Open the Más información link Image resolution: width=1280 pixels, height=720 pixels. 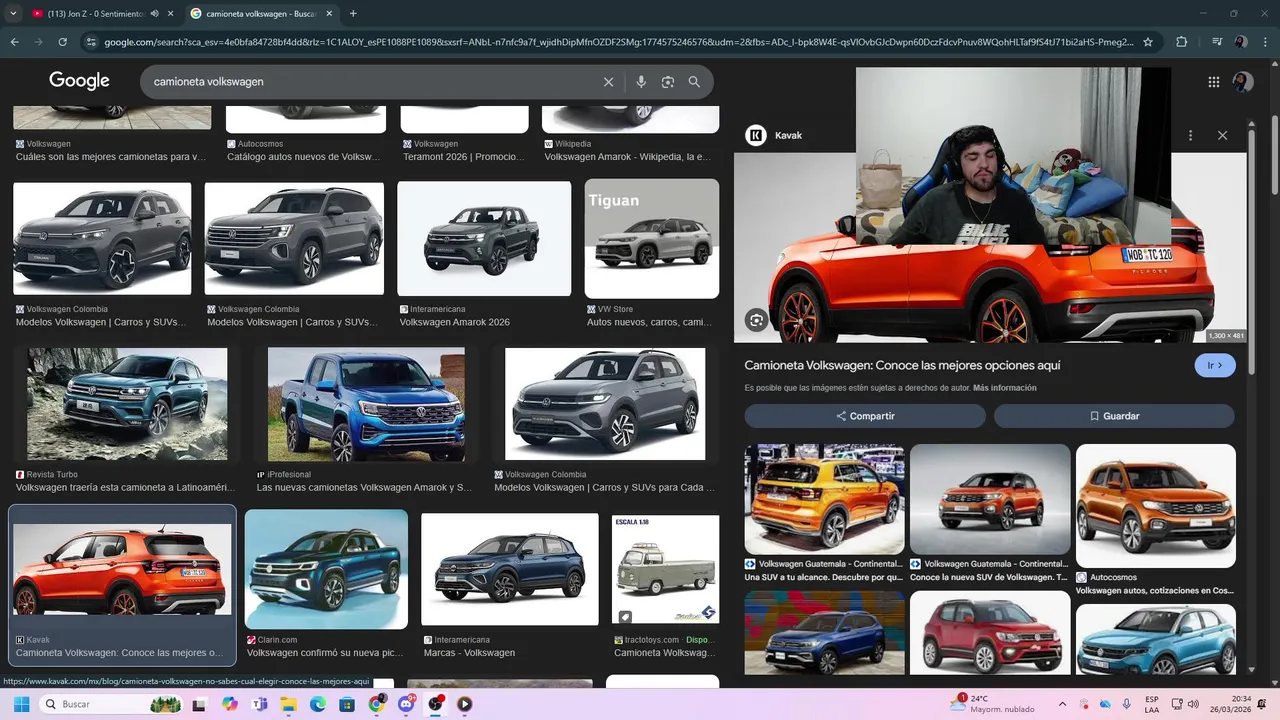pyautogui.click(x=1005, y=388)
